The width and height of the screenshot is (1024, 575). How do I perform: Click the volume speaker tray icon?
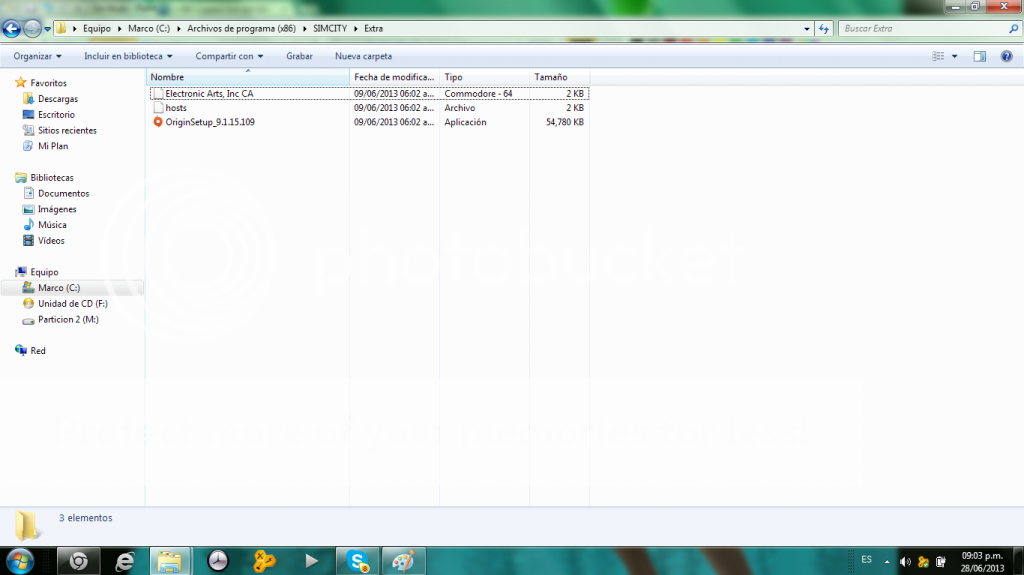[x=905, y=561]
